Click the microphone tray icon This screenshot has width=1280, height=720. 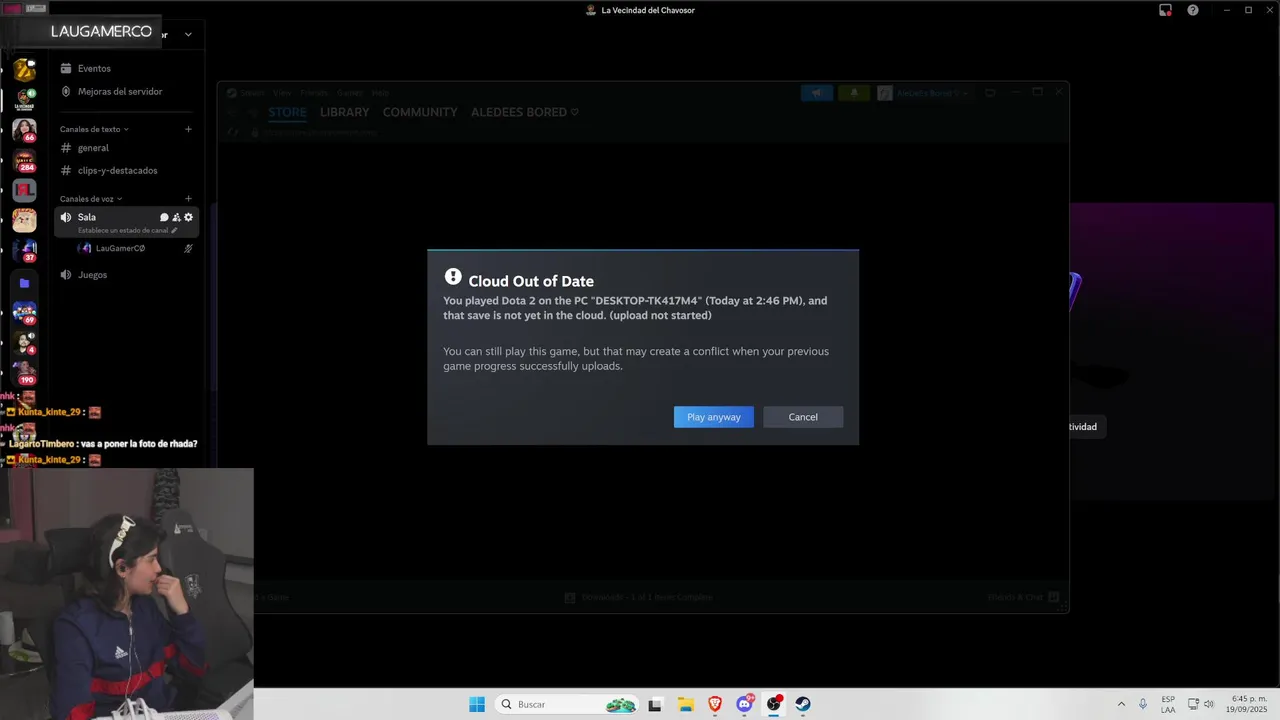click(1143, 704)
